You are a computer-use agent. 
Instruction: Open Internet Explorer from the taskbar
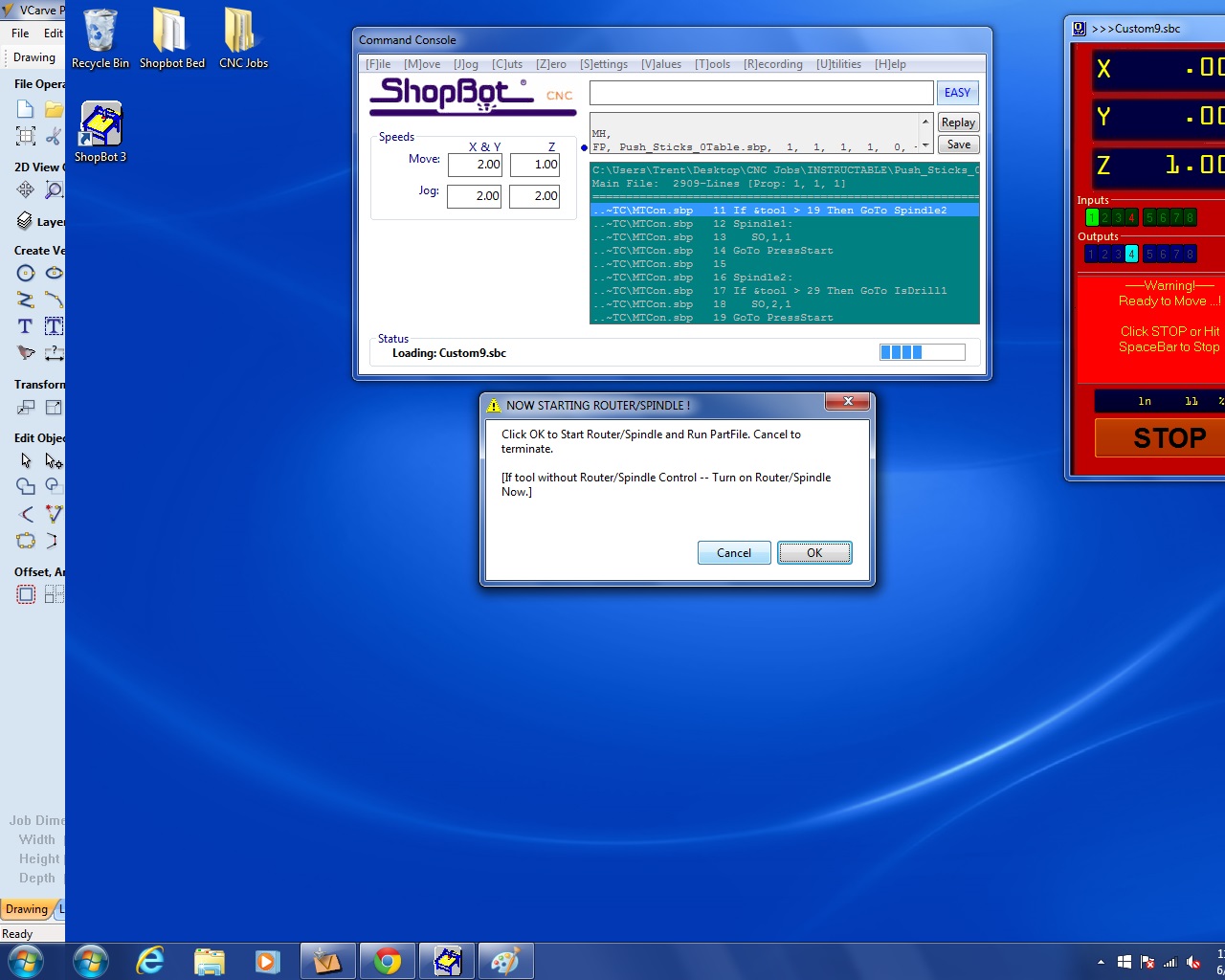coord(150,961)
